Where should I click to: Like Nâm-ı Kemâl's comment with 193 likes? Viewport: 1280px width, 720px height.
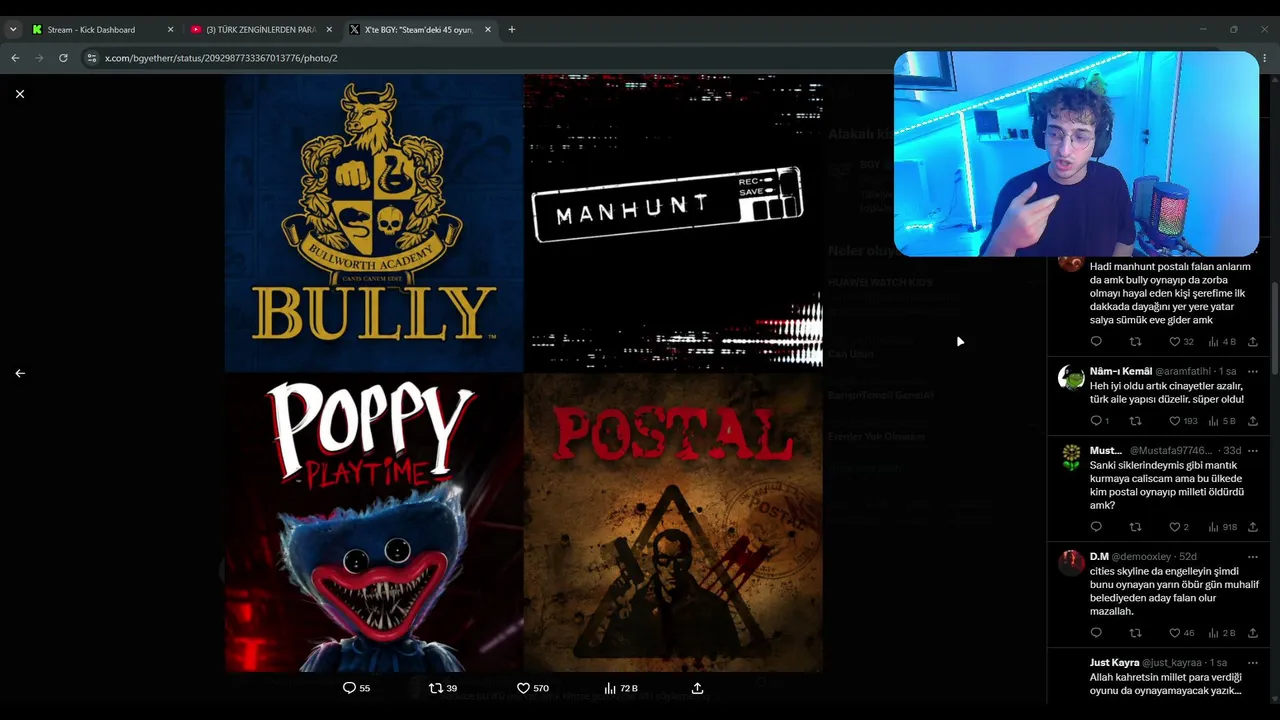[x=1184, y=421]
